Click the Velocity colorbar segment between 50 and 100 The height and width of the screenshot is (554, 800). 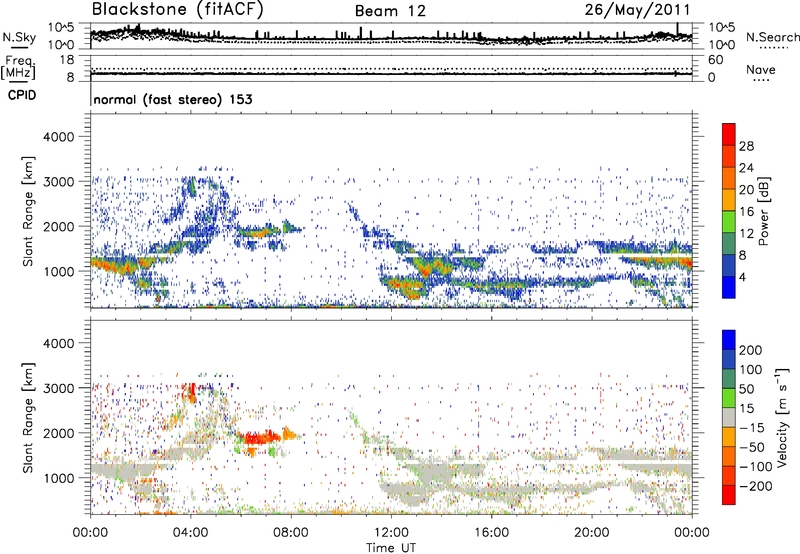pos(729,379)
